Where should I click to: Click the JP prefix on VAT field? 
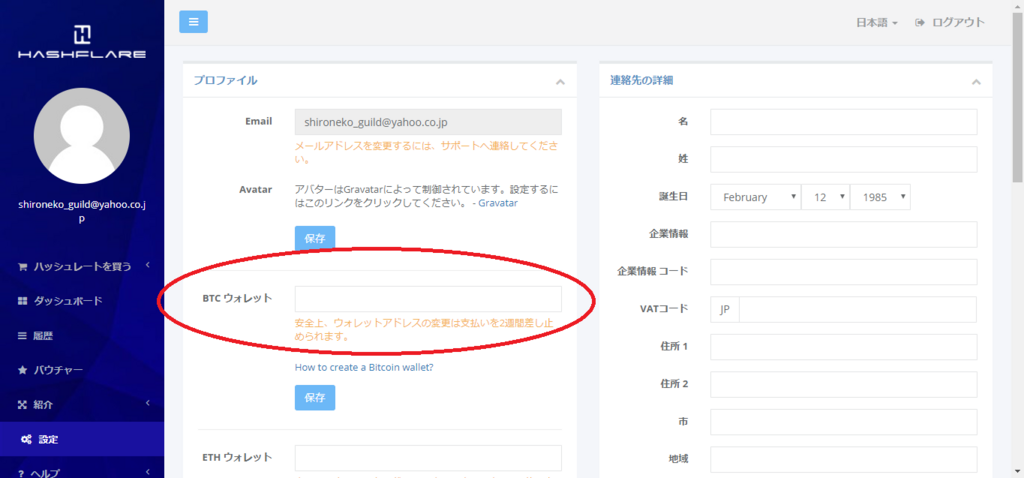point(725,310)
